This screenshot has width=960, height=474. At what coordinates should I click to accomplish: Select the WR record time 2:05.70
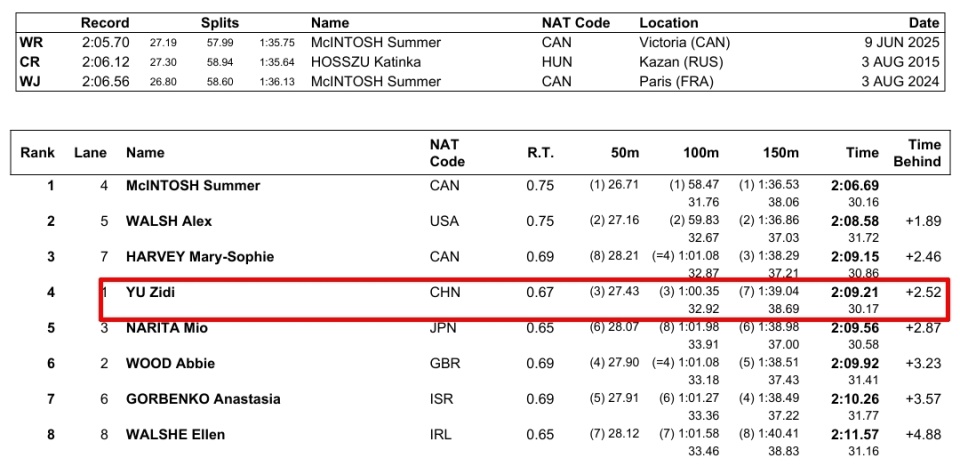click(x=105, y=43)
